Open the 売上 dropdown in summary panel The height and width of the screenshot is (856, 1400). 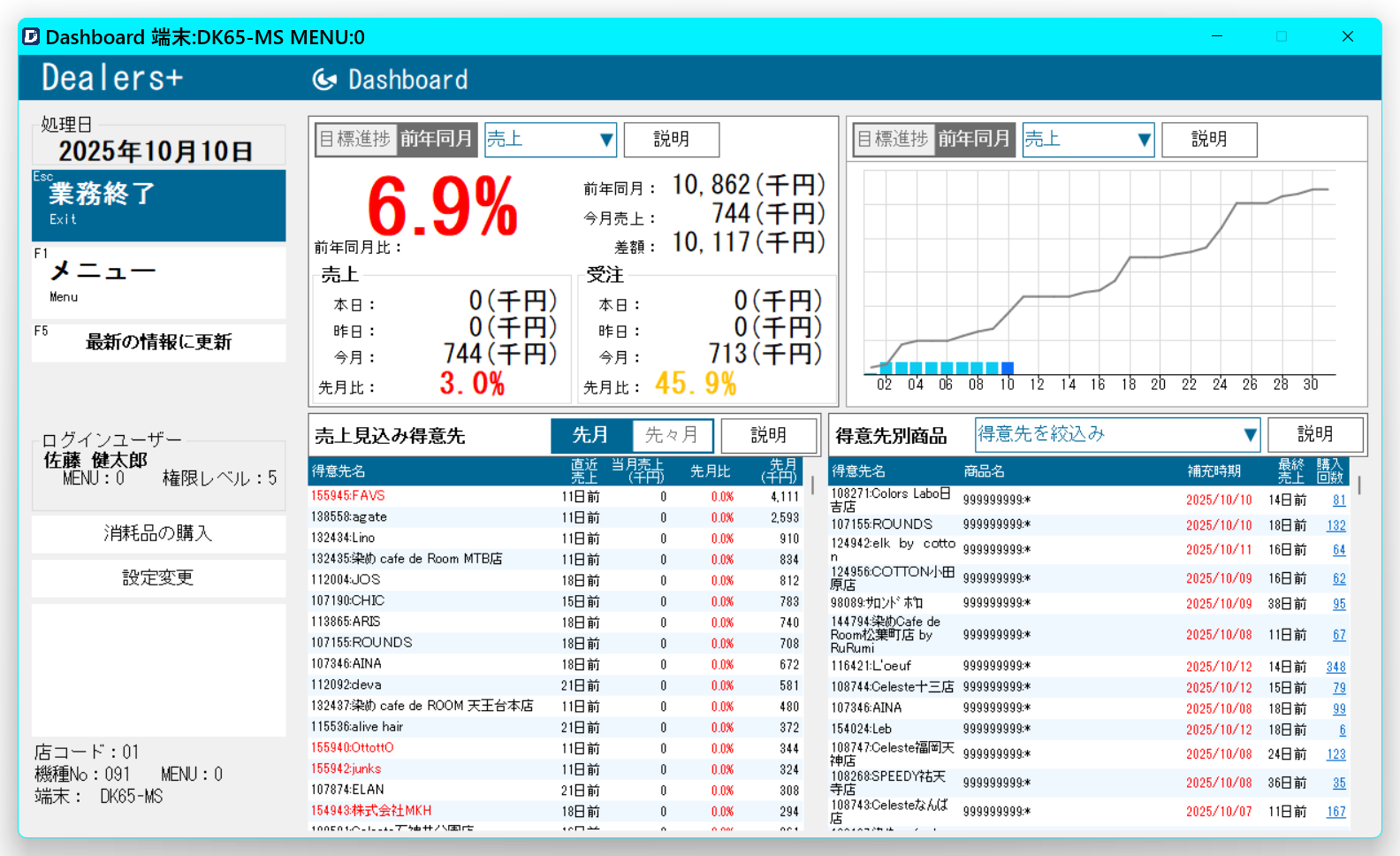(x=550, y=140)
